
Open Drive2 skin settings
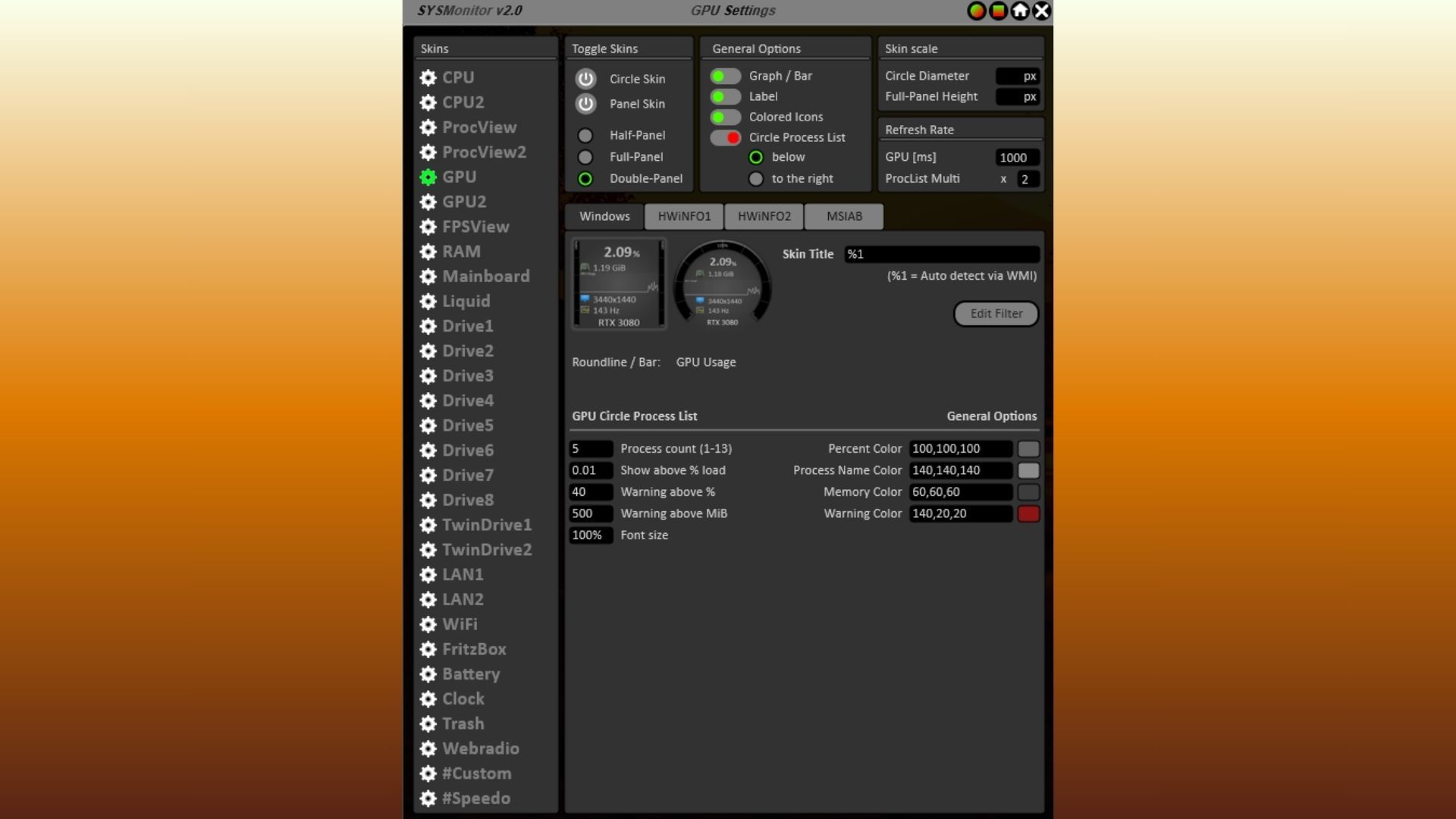[x=467, y=351]
